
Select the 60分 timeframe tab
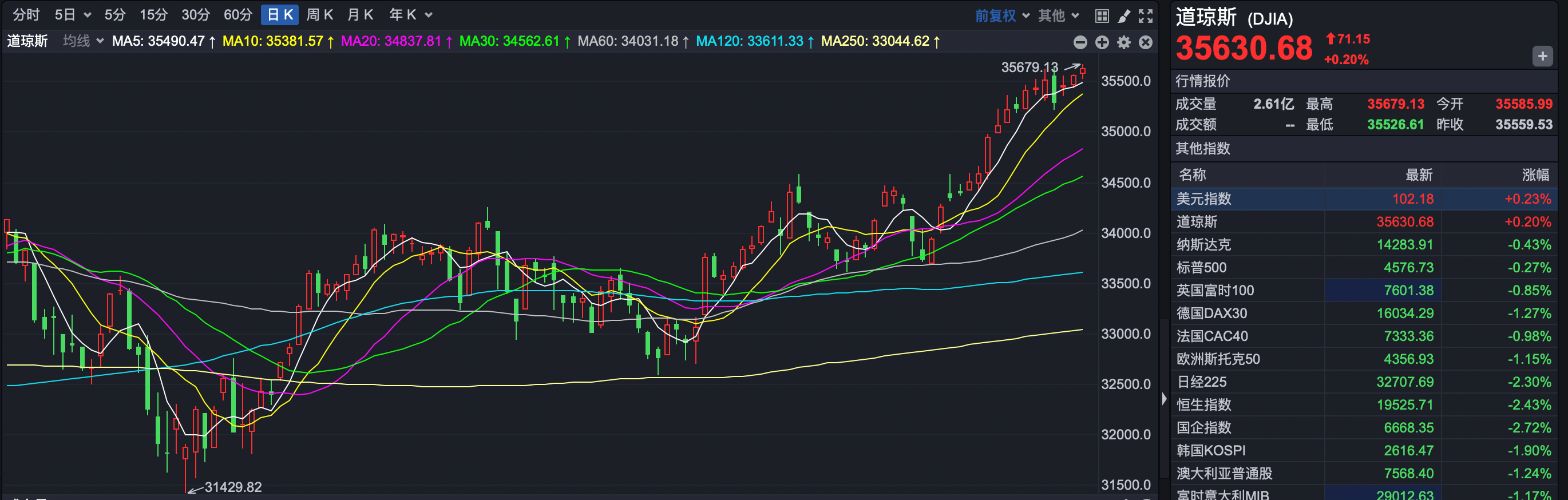(237, 15)
